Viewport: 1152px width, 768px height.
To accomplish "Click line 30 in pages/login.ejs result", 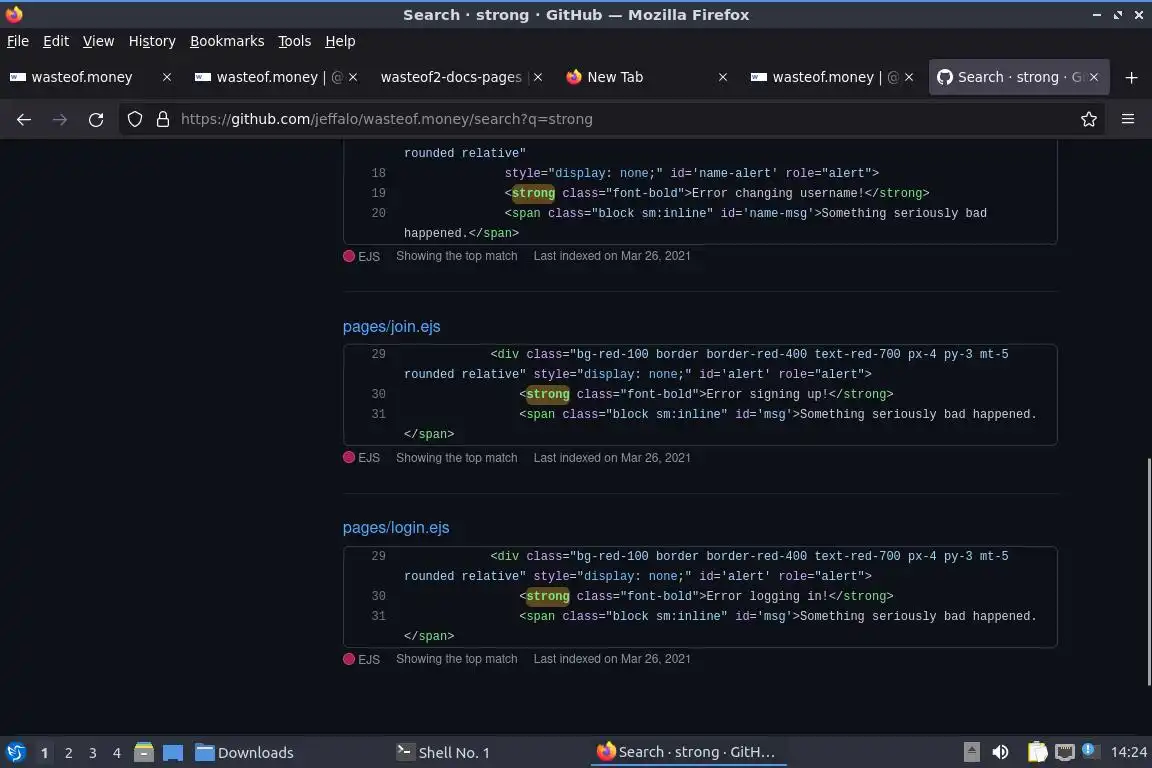I will coord(378,596).
